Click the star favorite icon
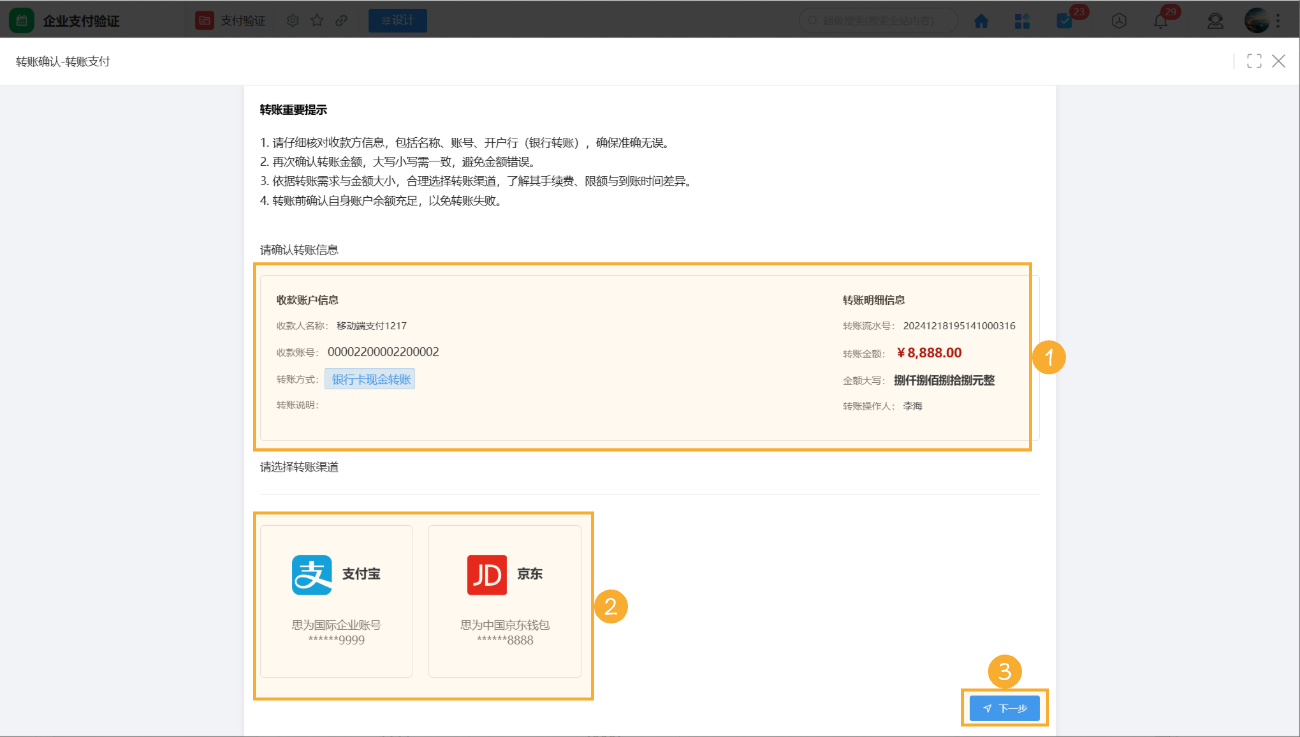The image size is (1300, 737). 315,20
